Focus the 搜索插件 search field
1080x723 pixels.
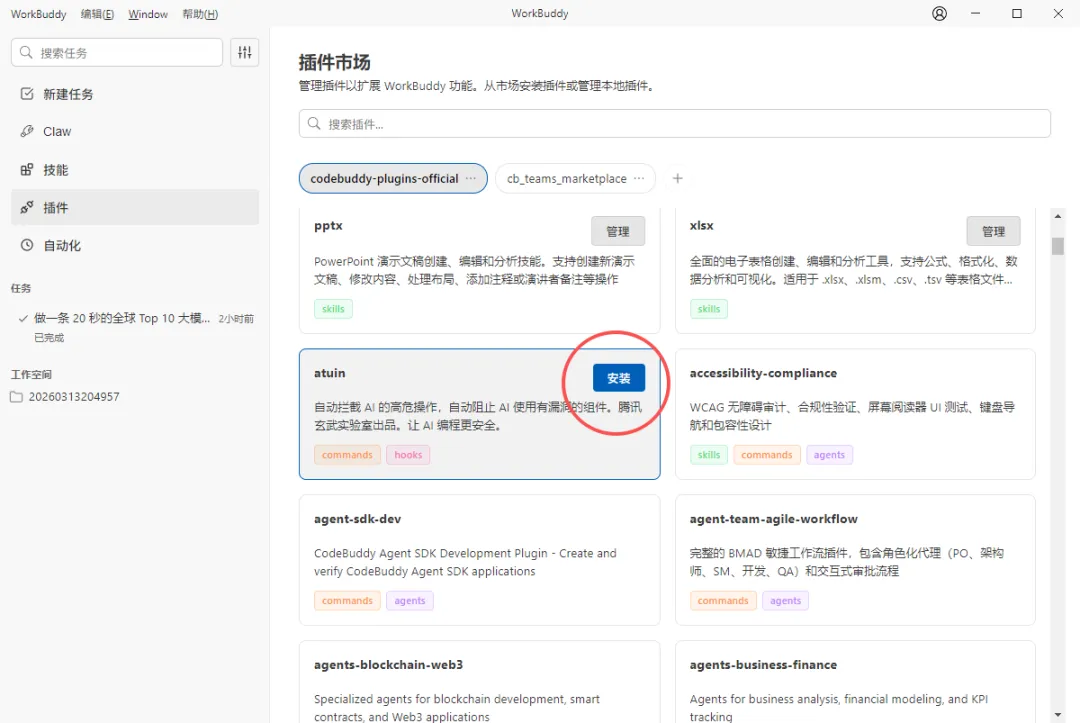point(674,124)
